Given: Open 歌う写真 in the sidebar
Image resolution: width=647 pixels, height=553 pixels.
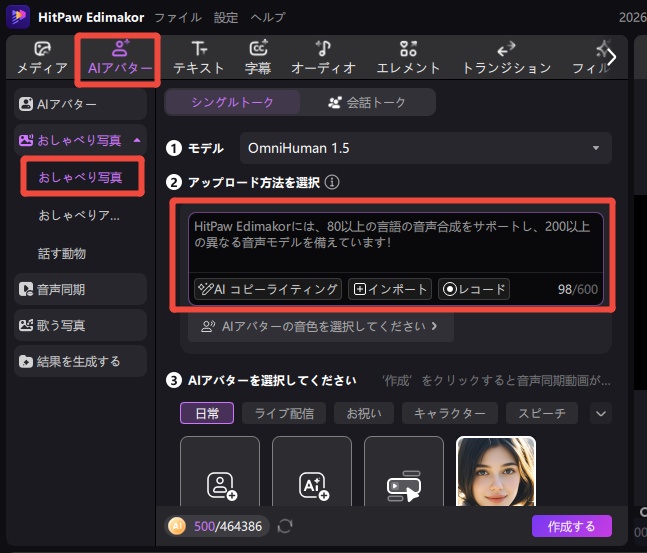Looking at the screenshot, I should (80, 325).
